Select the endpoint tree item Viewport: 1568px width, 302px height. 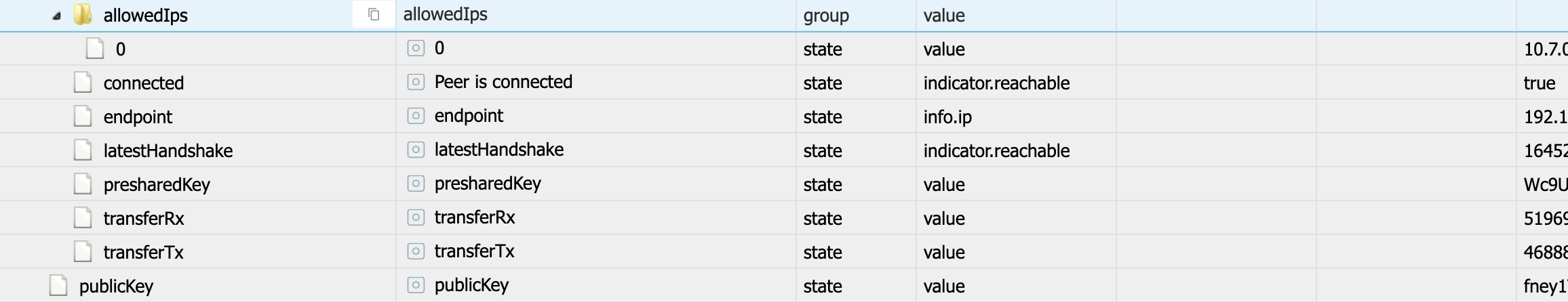(x=138, y=117)
